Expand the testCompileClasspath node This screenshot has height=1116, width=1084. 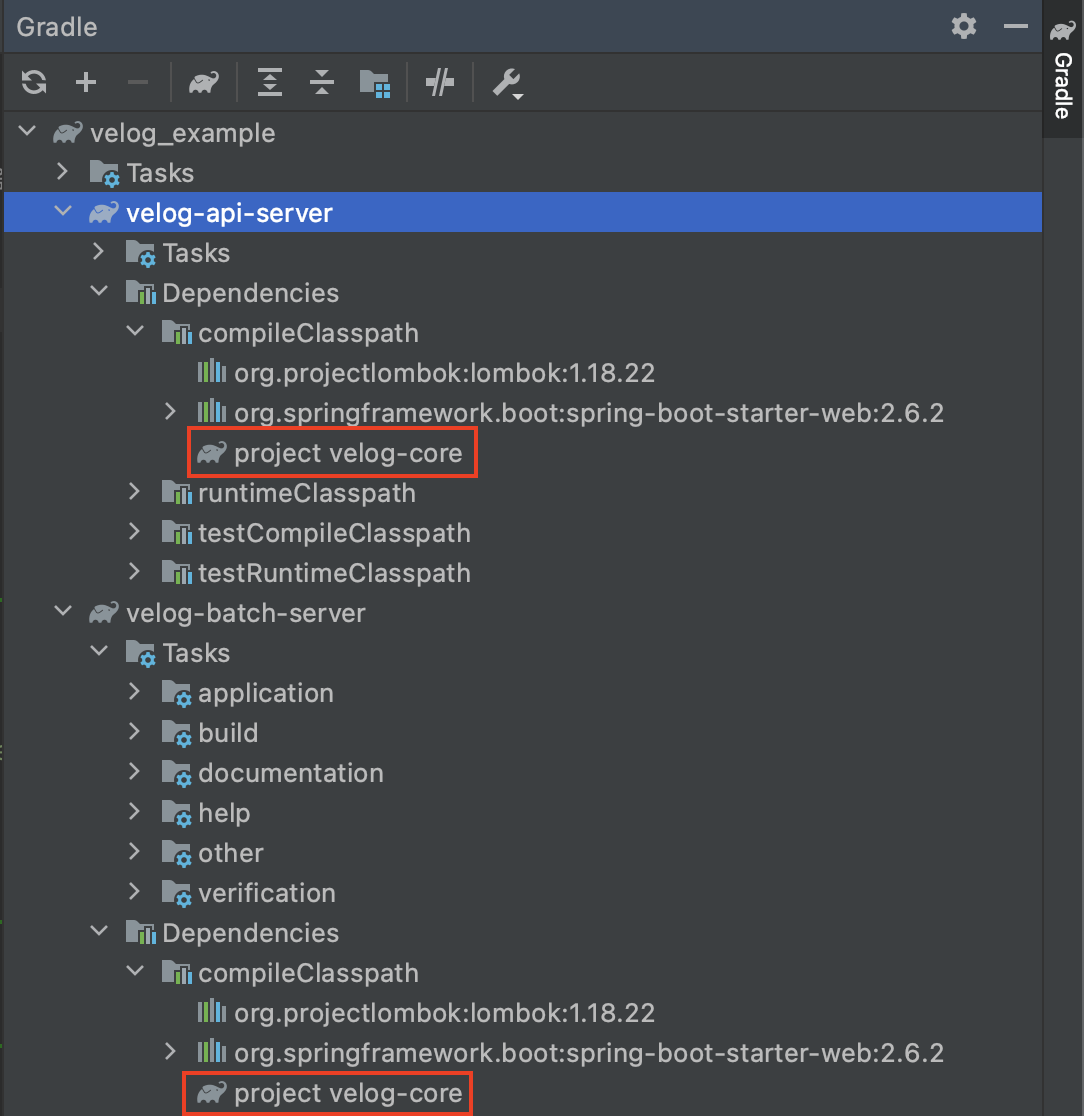[x=135, y=531]
